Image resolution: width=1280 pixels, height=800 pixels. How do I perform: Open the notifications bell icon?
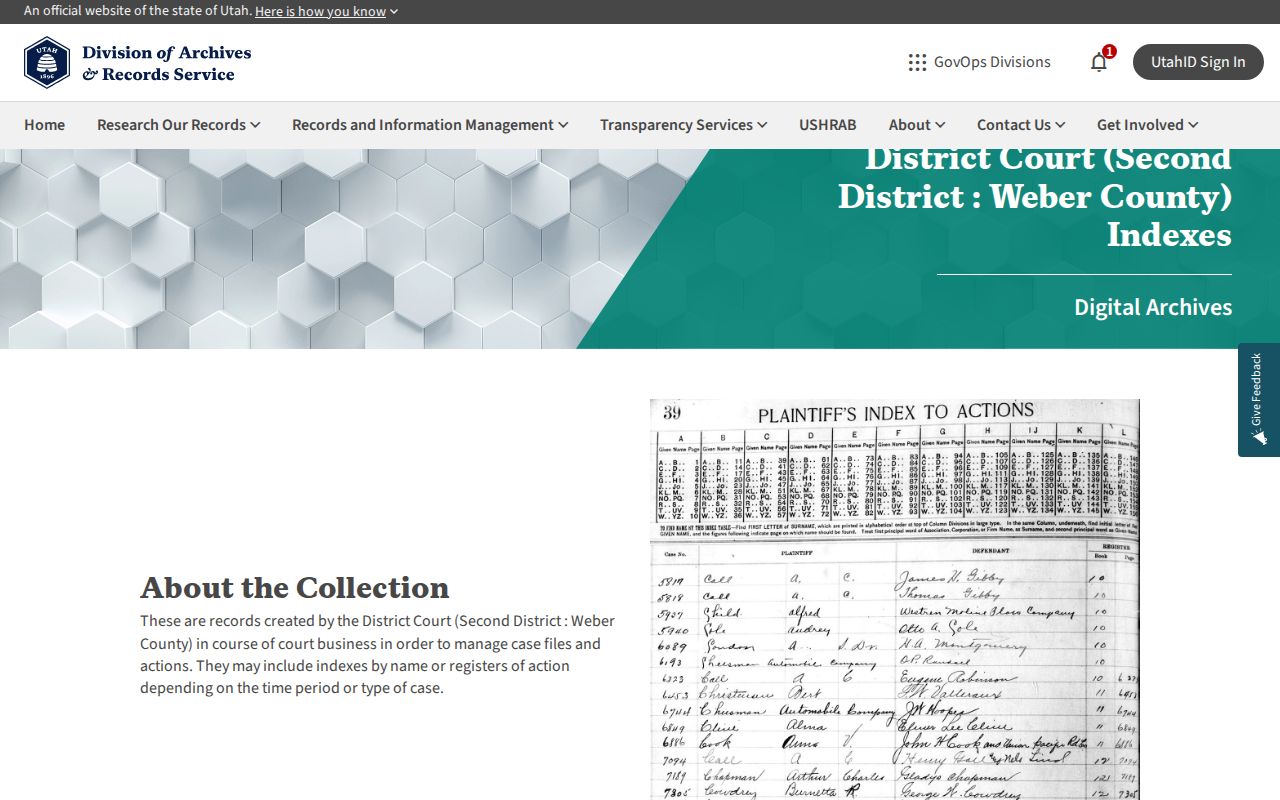[1099, 62]
